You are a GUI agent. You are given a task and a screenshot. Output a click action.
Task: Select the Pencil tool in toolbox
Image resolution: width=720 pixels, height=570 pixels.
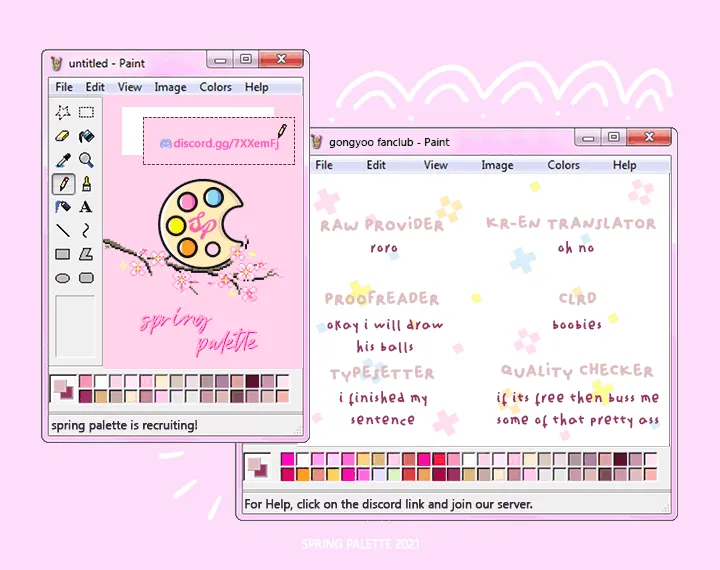click(63, 184)
